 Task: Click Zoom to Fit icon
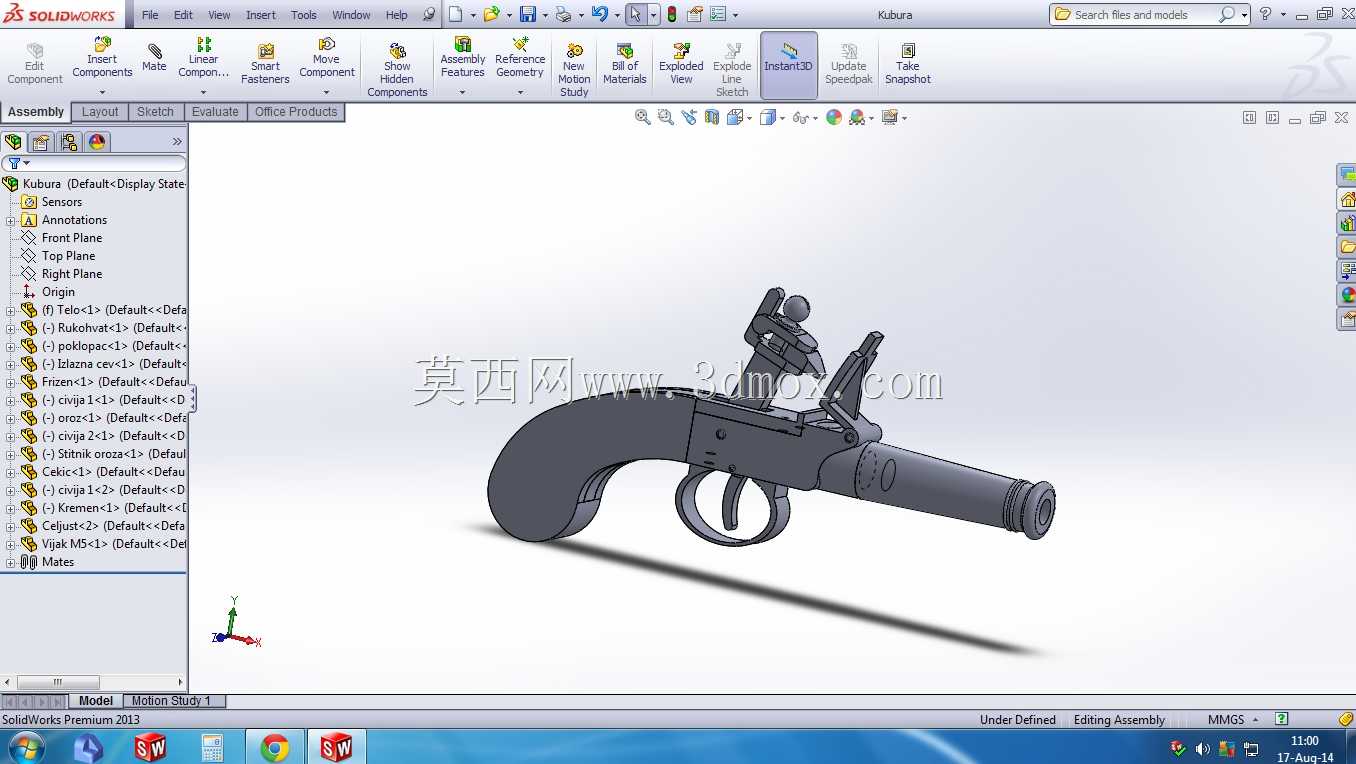click(x=643, y=117)
